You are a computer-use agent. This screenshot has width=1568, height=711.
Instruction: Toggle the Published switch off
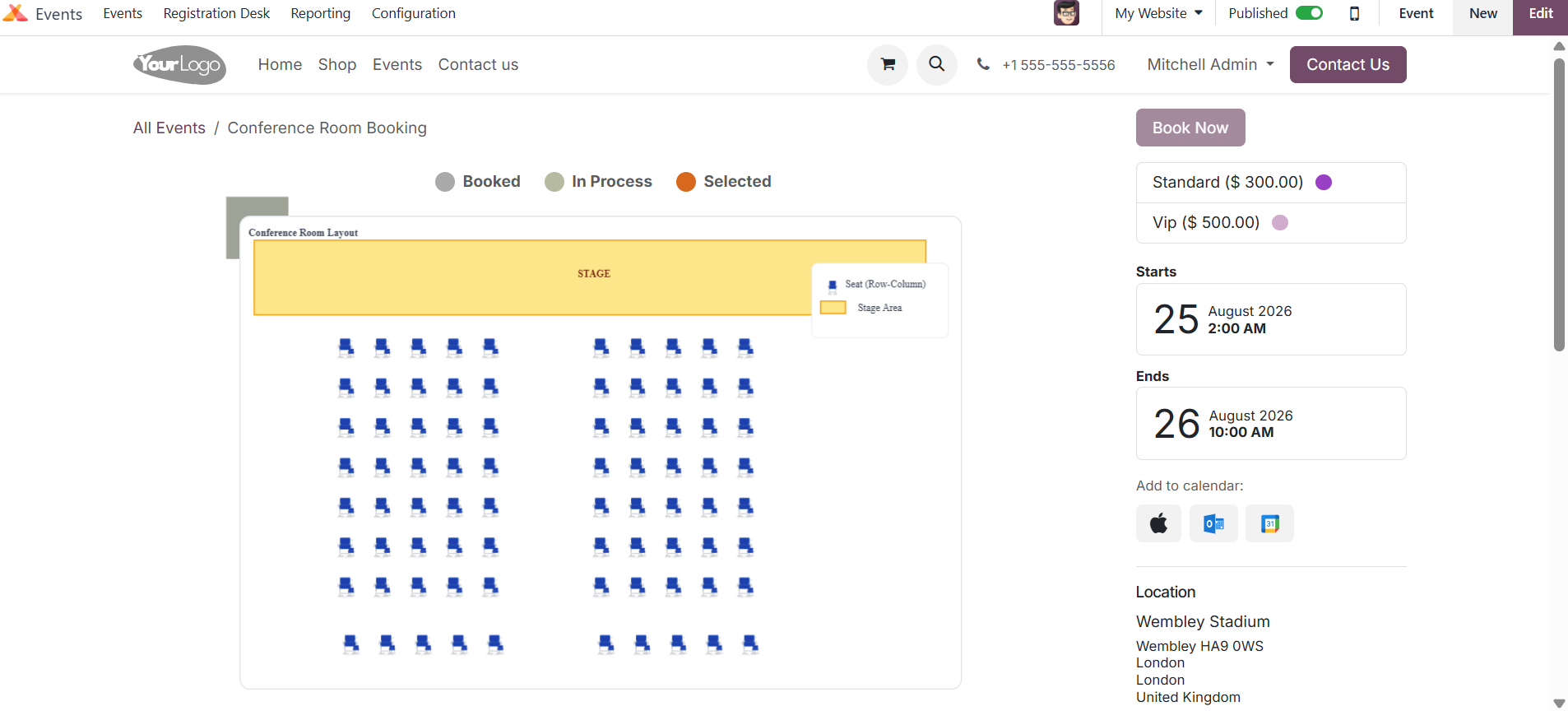(x=1309, y=13)
